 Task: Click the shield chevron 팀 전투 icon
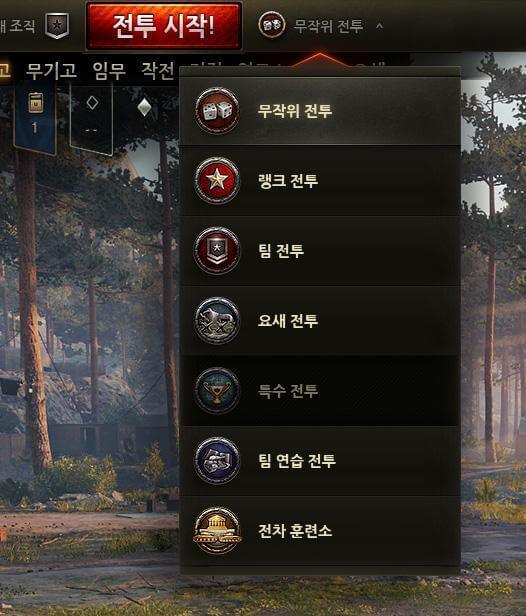[x=217, y=250]
